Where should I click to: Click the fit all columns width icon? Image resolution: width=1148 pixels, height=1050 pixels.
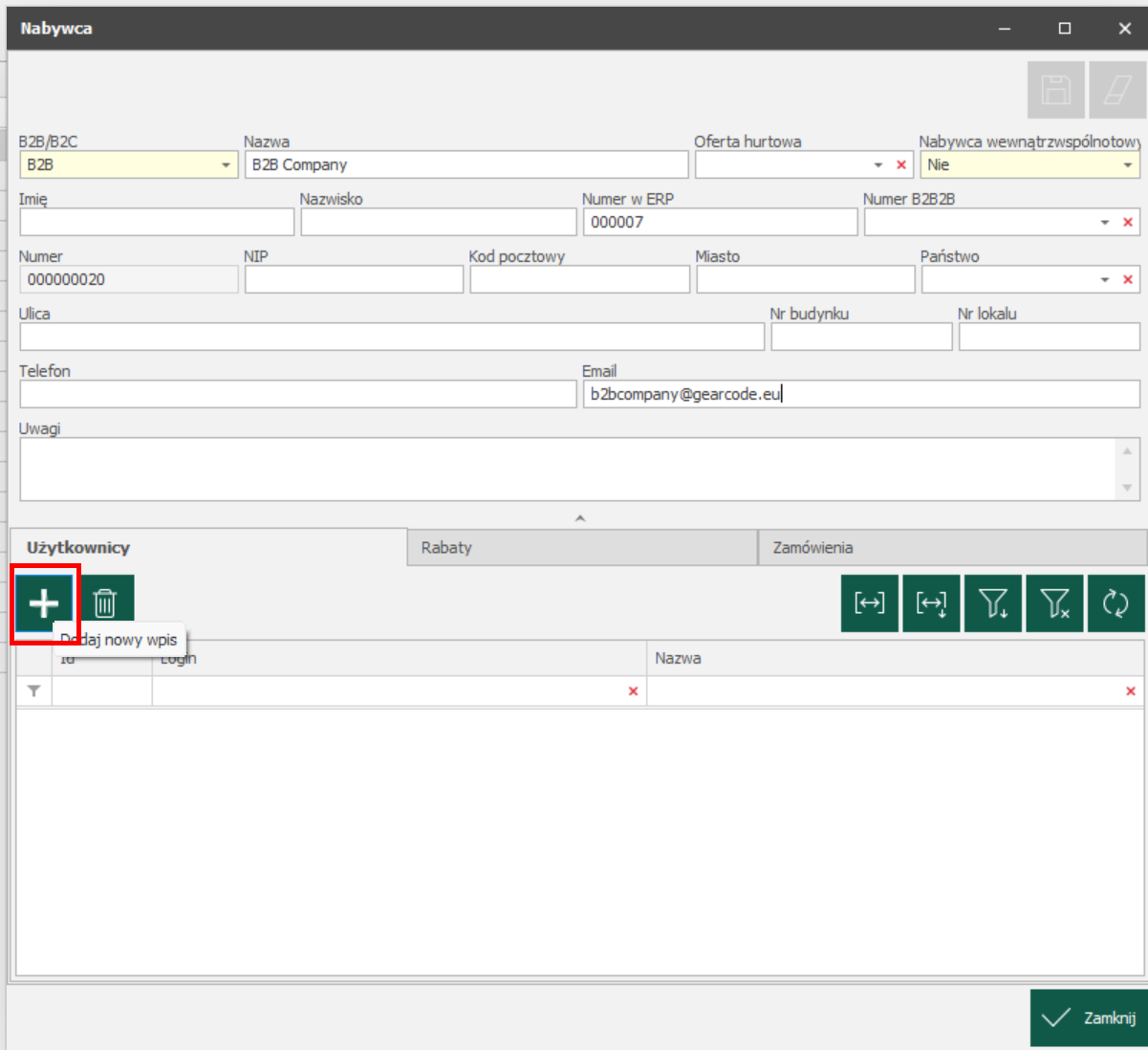click(931, 603)
